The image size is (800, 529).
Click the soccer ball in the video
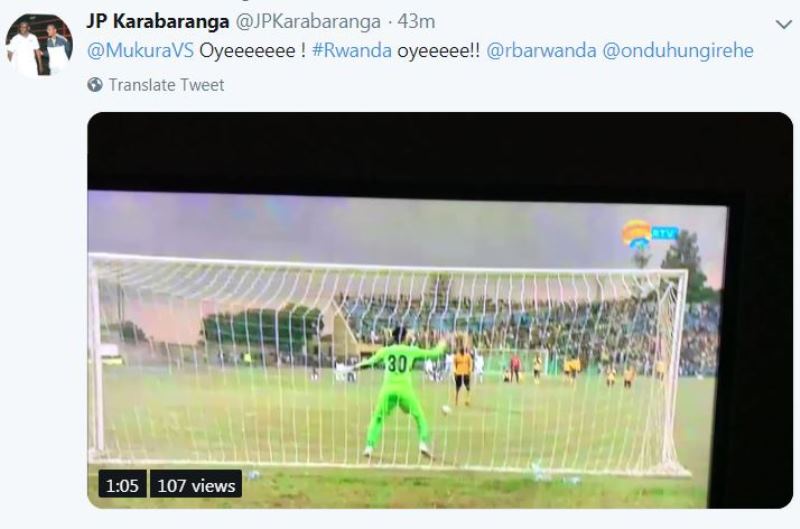click(446, 409)
